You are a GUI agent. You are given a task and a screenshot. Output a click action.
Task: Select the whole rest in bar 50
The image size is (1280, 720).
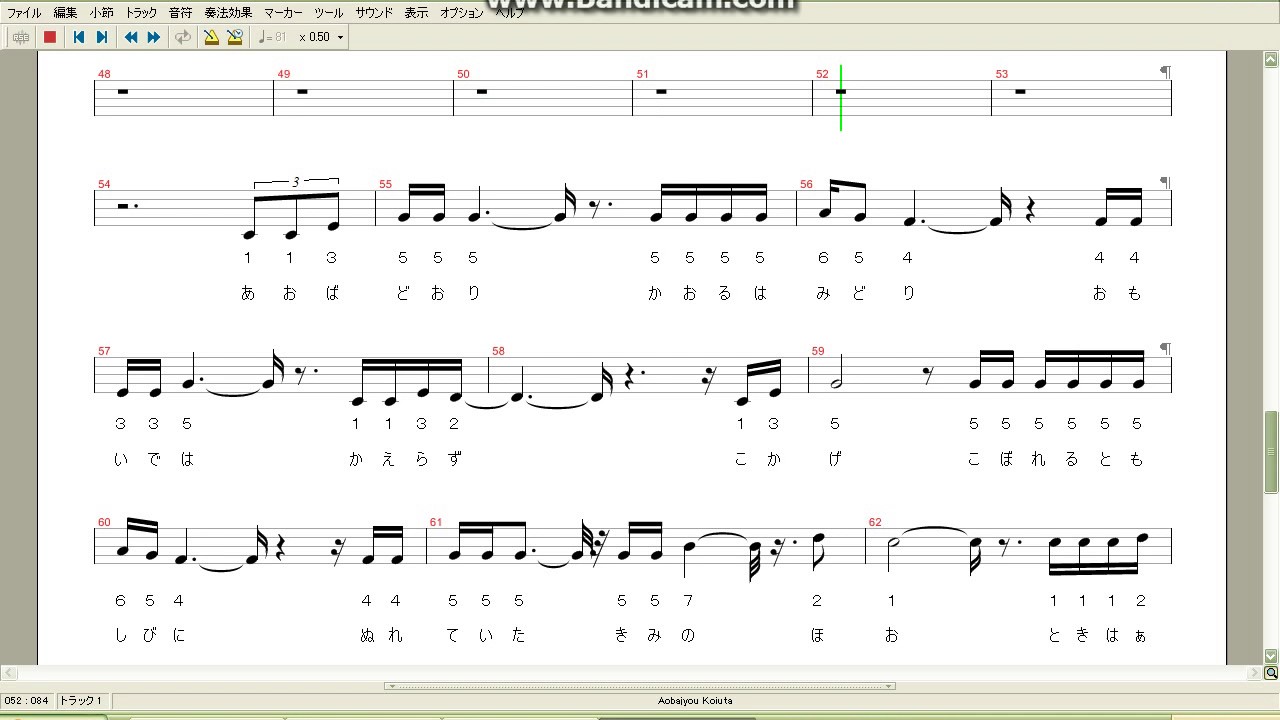pyautogui.click(x=482, y=91)
